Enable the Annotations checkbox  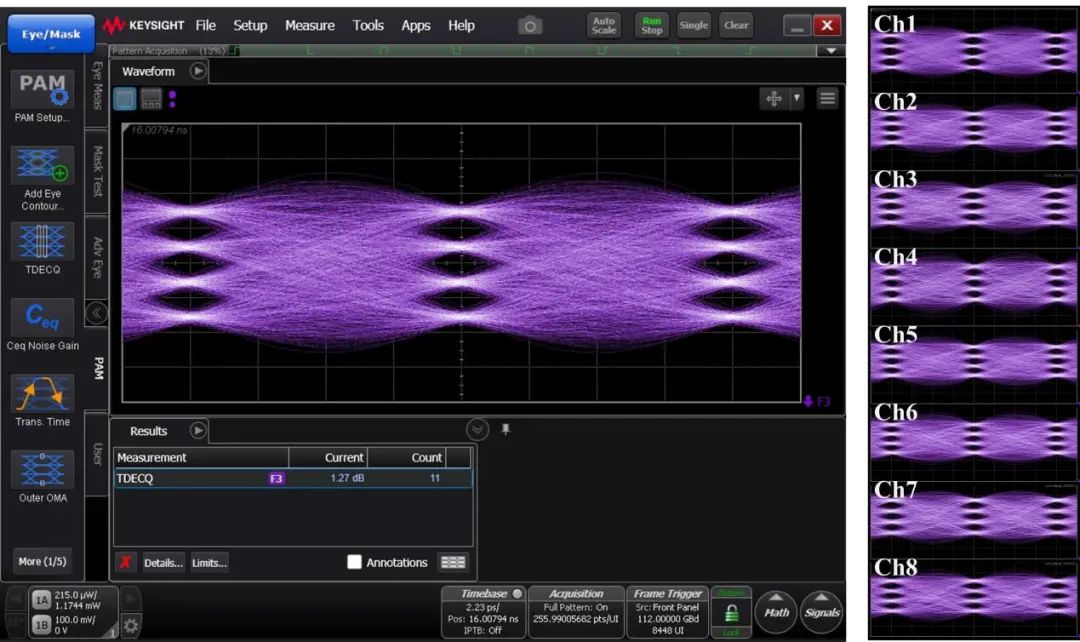click(x=354, y=562)
